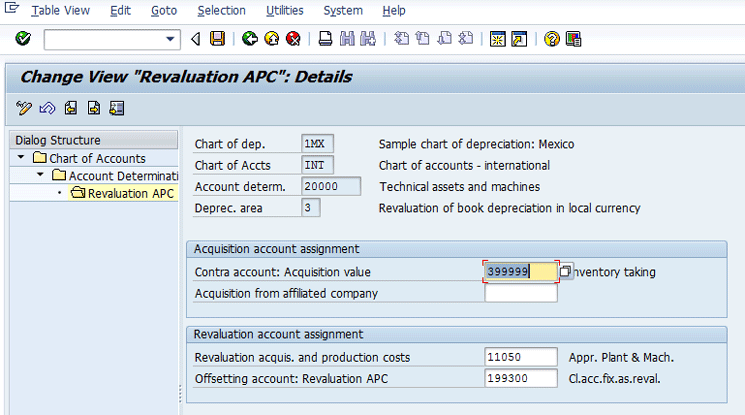Click the Save floppy disk icon
The height and width of the screenshot is (415, 745).
217,39
